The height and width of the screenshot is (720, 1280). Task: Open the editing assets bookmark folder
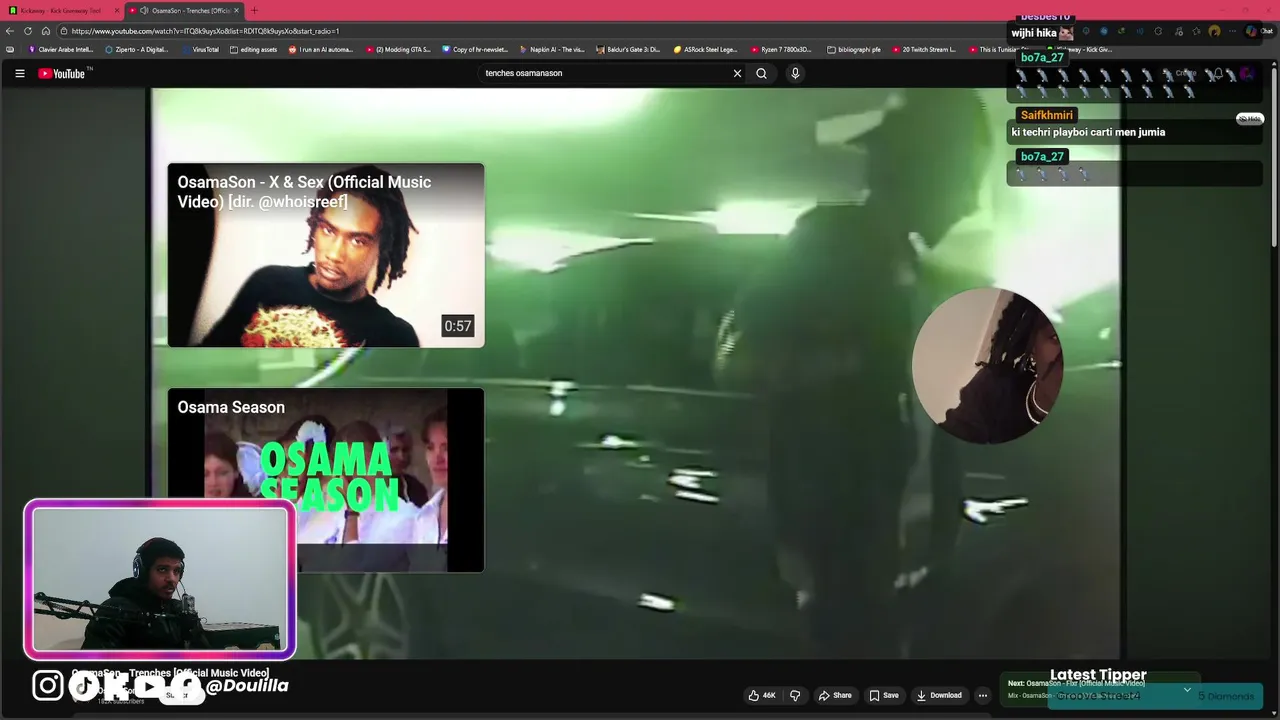(x=254, y=49)
